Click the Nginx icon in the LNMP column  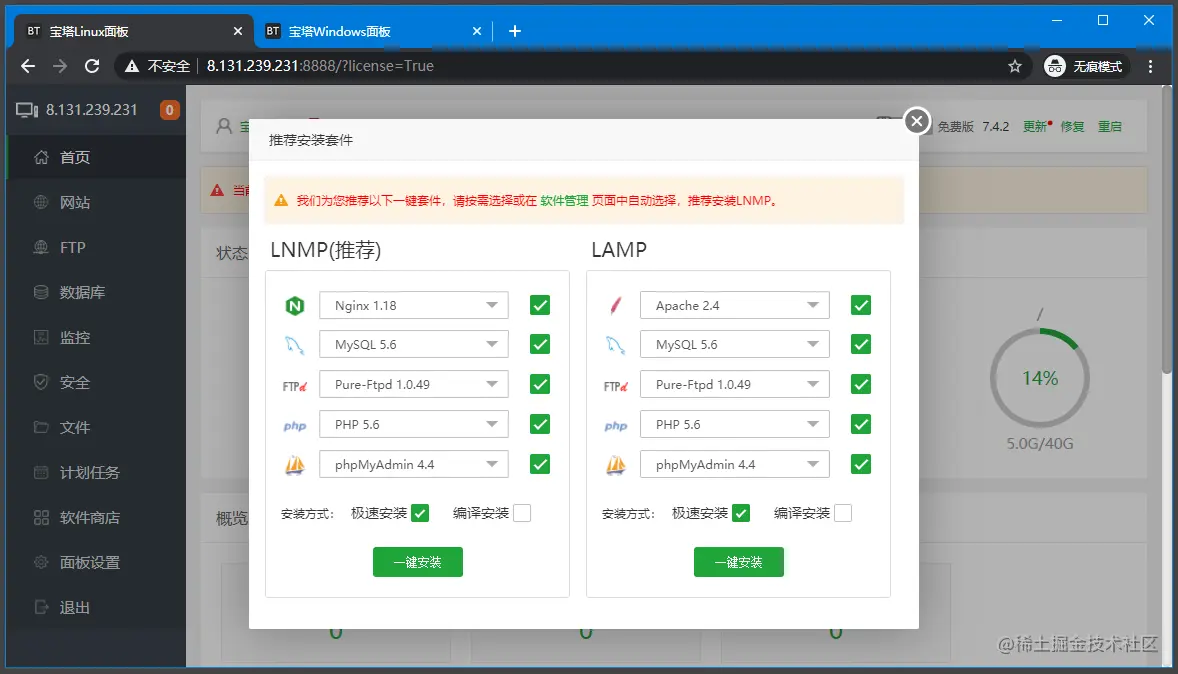[293, 305]
